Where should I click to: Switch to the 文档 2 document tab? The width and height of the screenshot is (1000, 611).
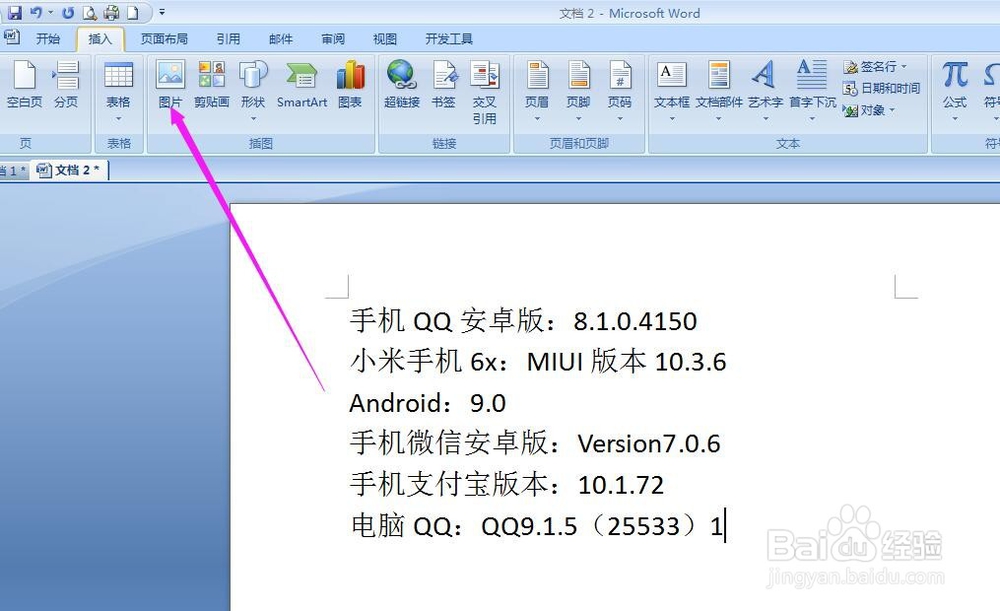coord(70,169)
